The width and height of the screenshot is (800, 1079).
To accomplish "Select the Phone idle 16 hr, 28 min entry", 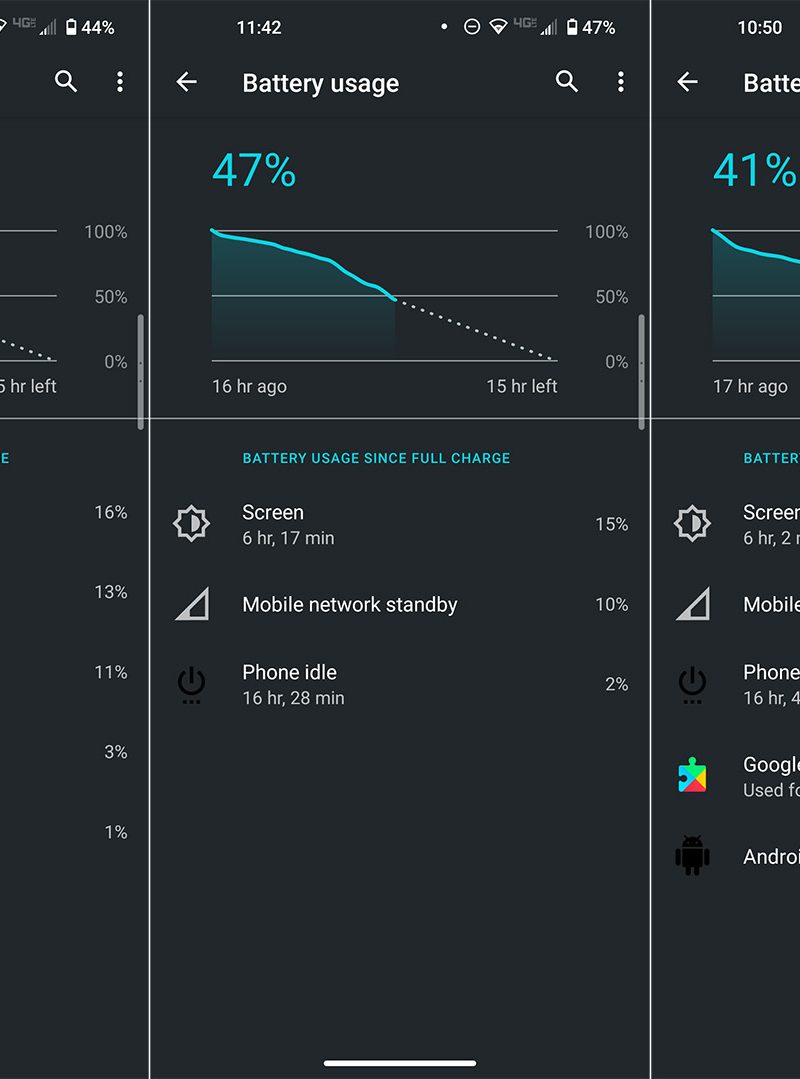I will tap(400, 684).
